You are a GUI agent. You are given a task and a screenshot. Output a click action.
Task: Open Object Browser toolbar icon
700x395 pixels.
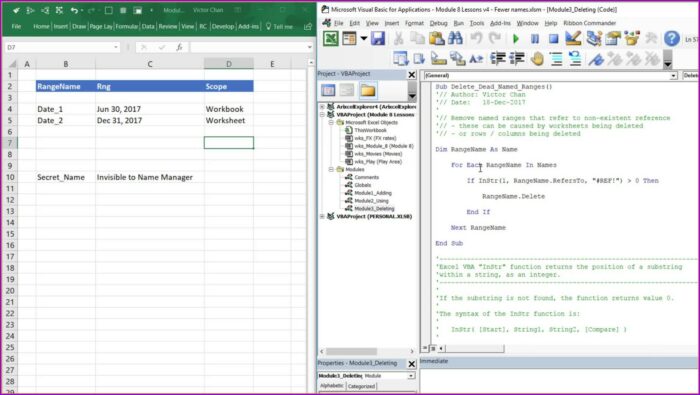[632, 39]
